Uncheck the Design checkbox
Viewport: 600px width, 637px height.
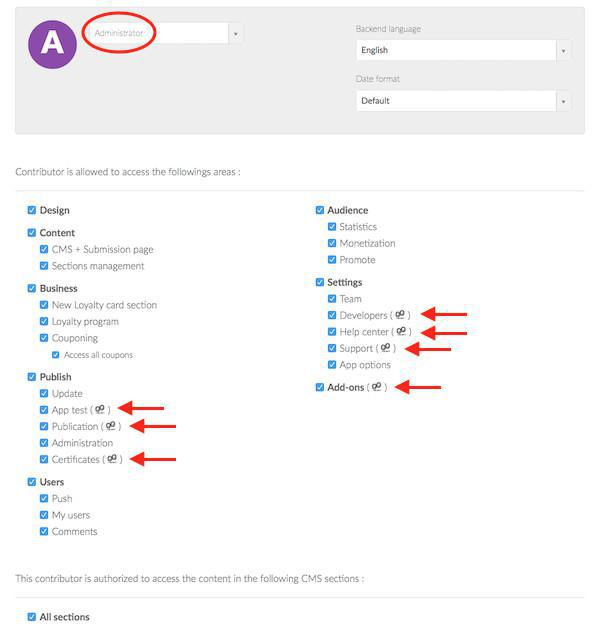(32, 210)
